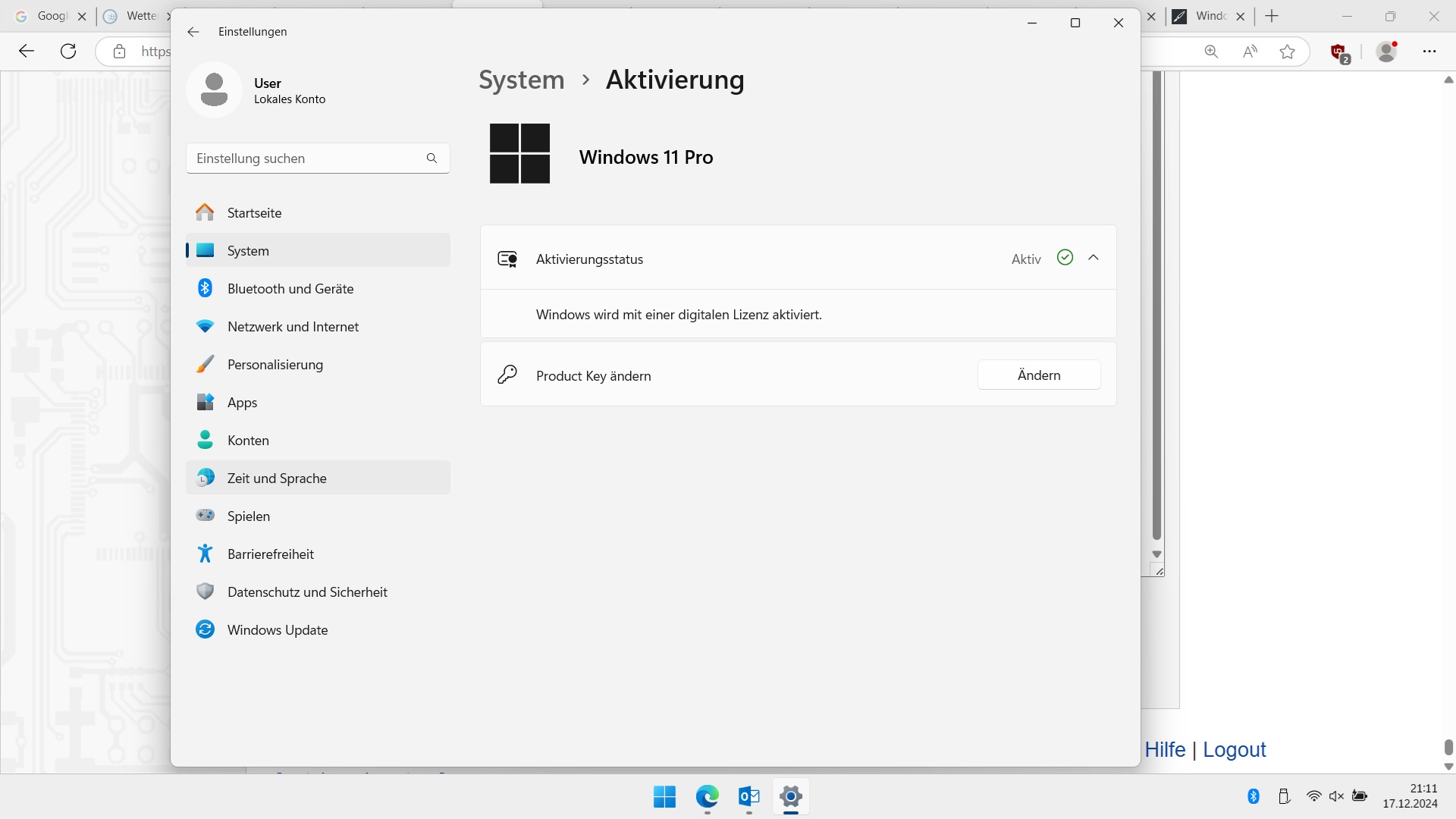Click the Ändern button for Product Key
Screen dimensions: 1456x819
[1039, 375]
